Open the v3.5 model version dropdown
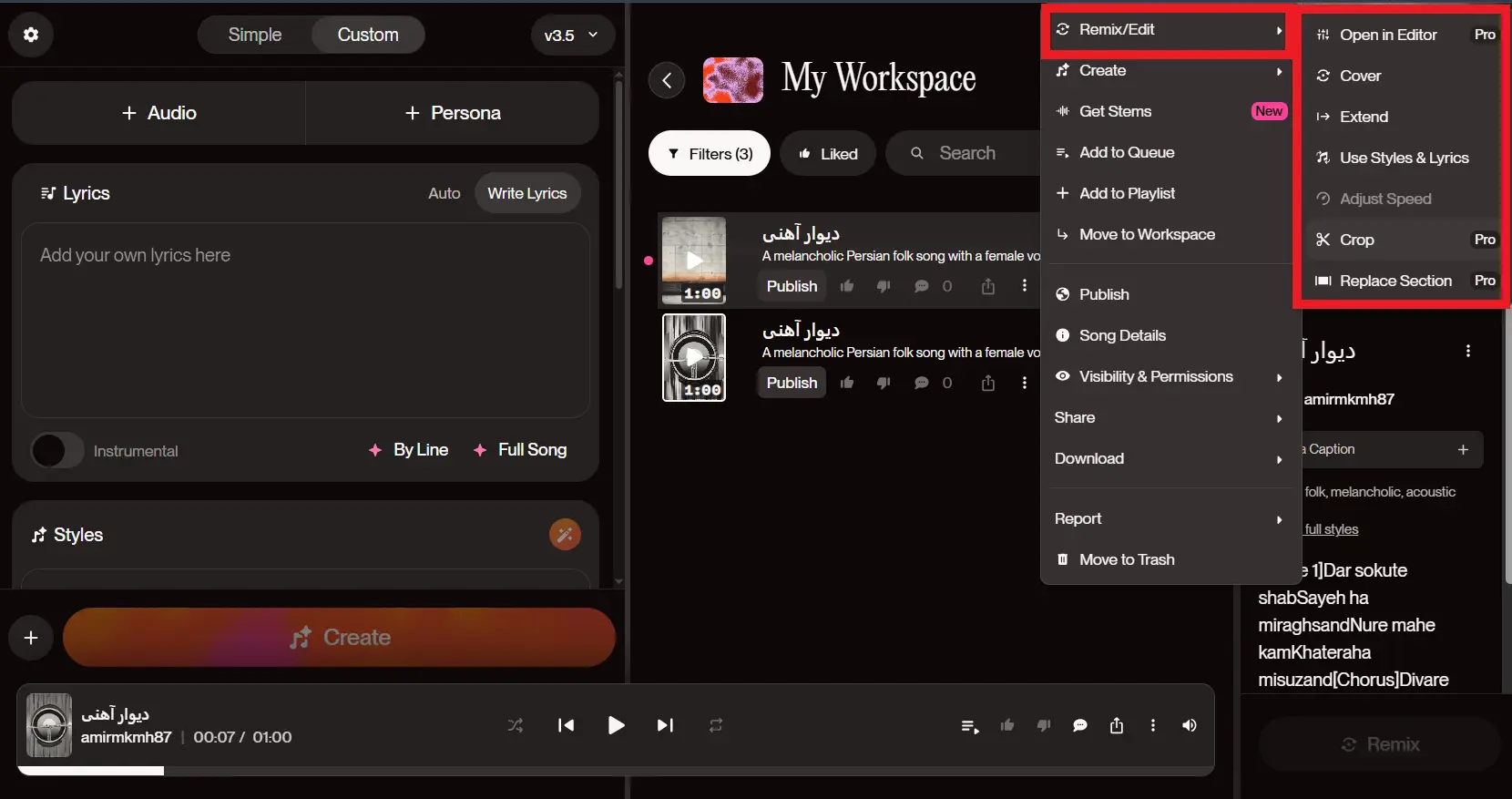Screen dimensions: 1512x799 click(571, 36)
